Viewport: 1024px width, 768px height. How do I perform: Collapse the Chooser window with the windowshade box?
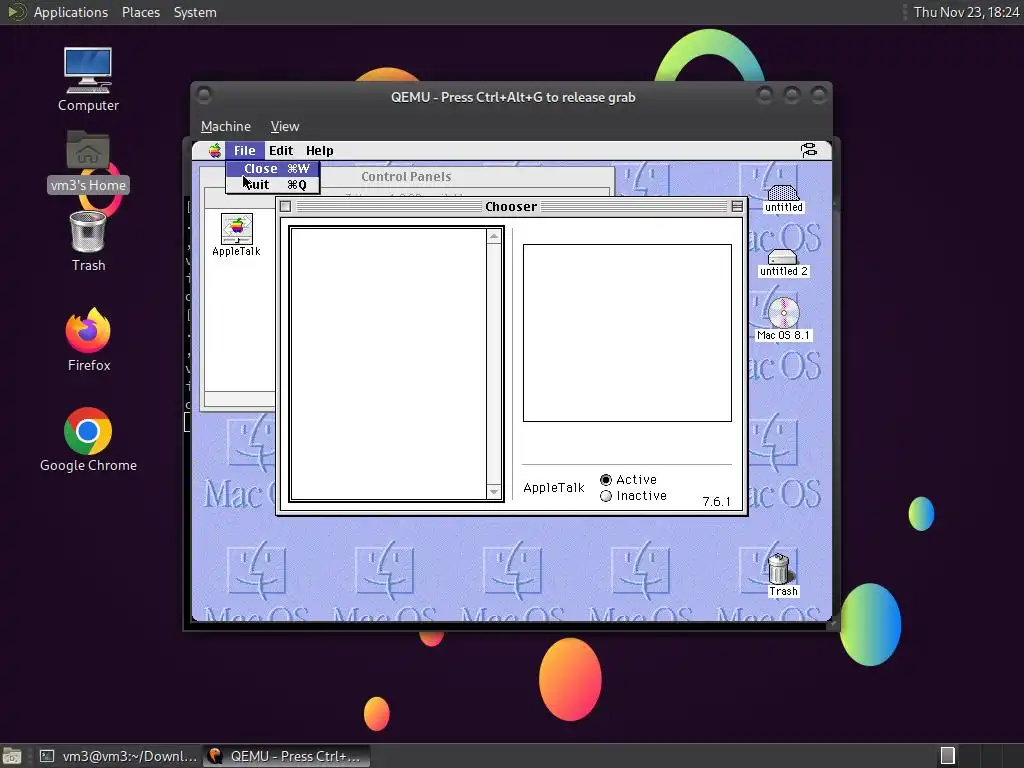(737, 206)
